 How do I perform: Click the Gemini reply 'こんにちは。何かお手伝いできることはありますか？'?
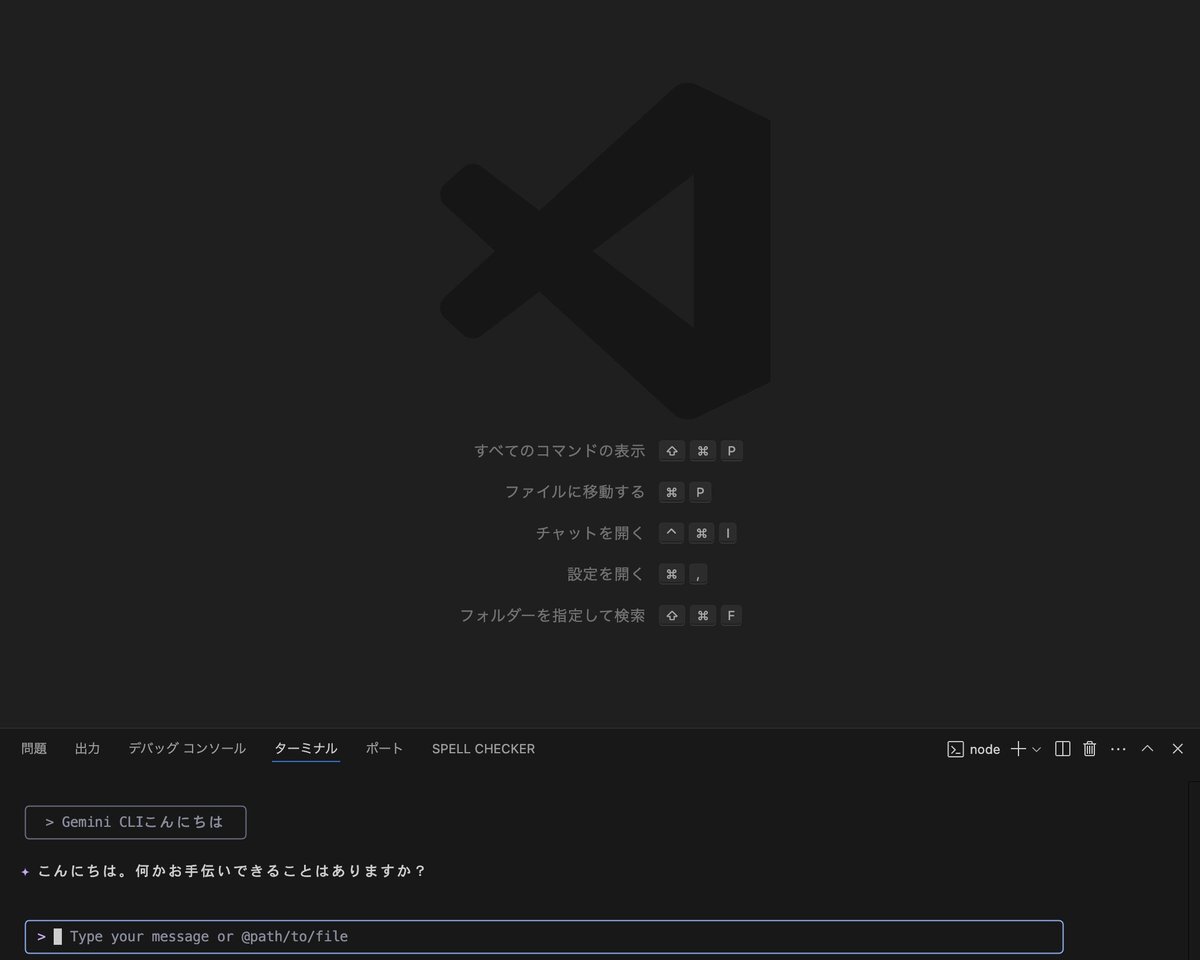[232, 871]
